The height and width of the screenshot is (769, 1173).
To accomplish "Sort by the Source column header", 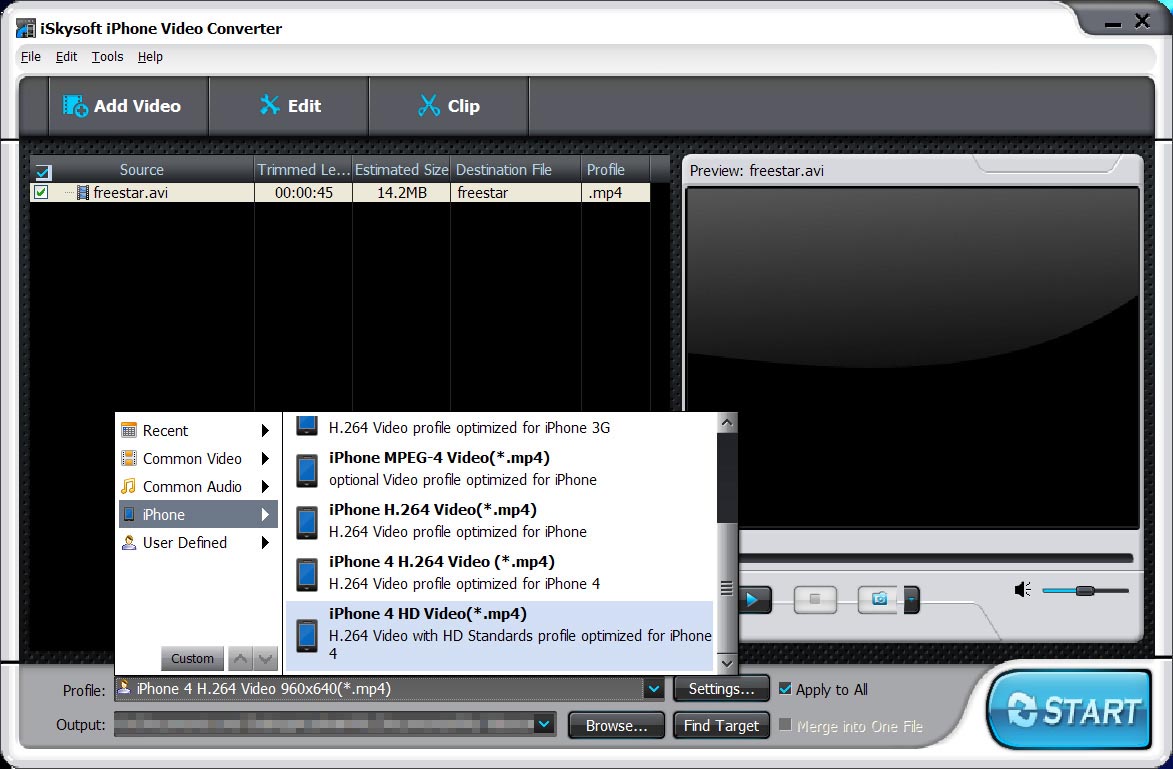I will [x=141, y=170].
